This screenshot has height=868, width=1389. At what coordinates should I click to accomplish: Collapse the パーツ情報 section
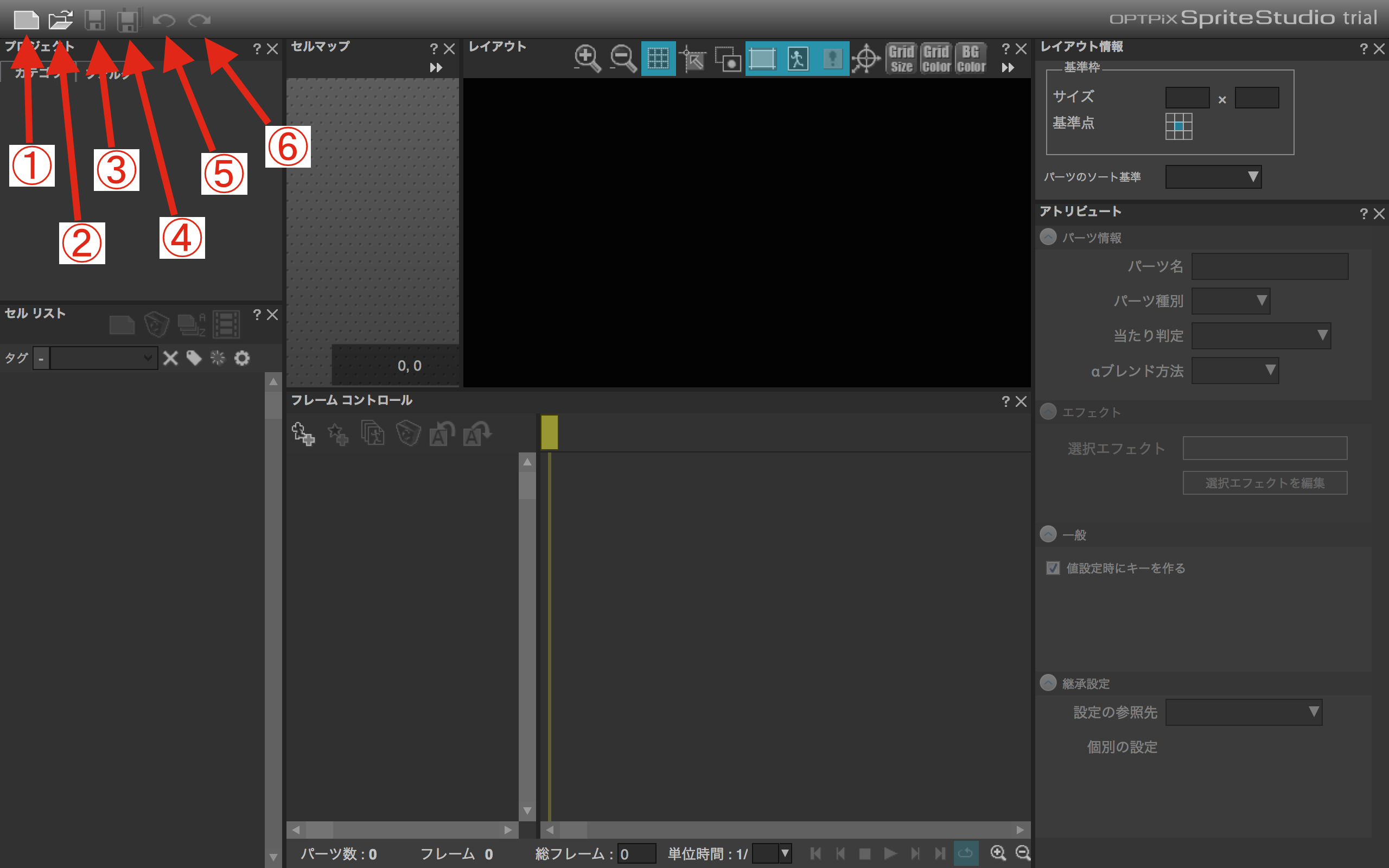point(1048,237)
